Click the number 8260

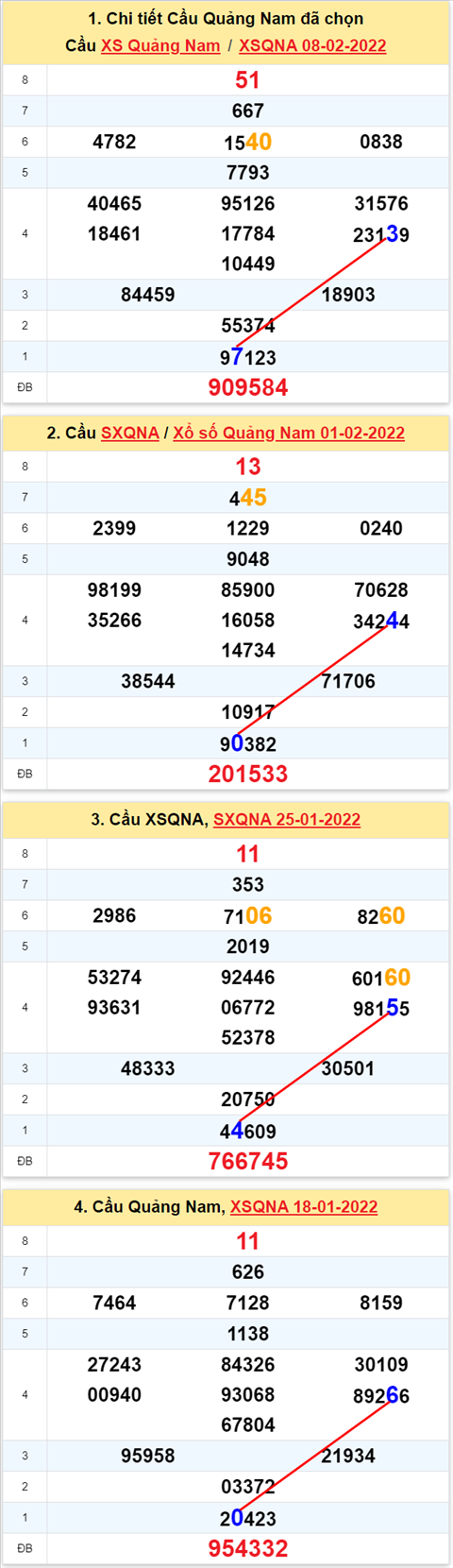[381, 915]
